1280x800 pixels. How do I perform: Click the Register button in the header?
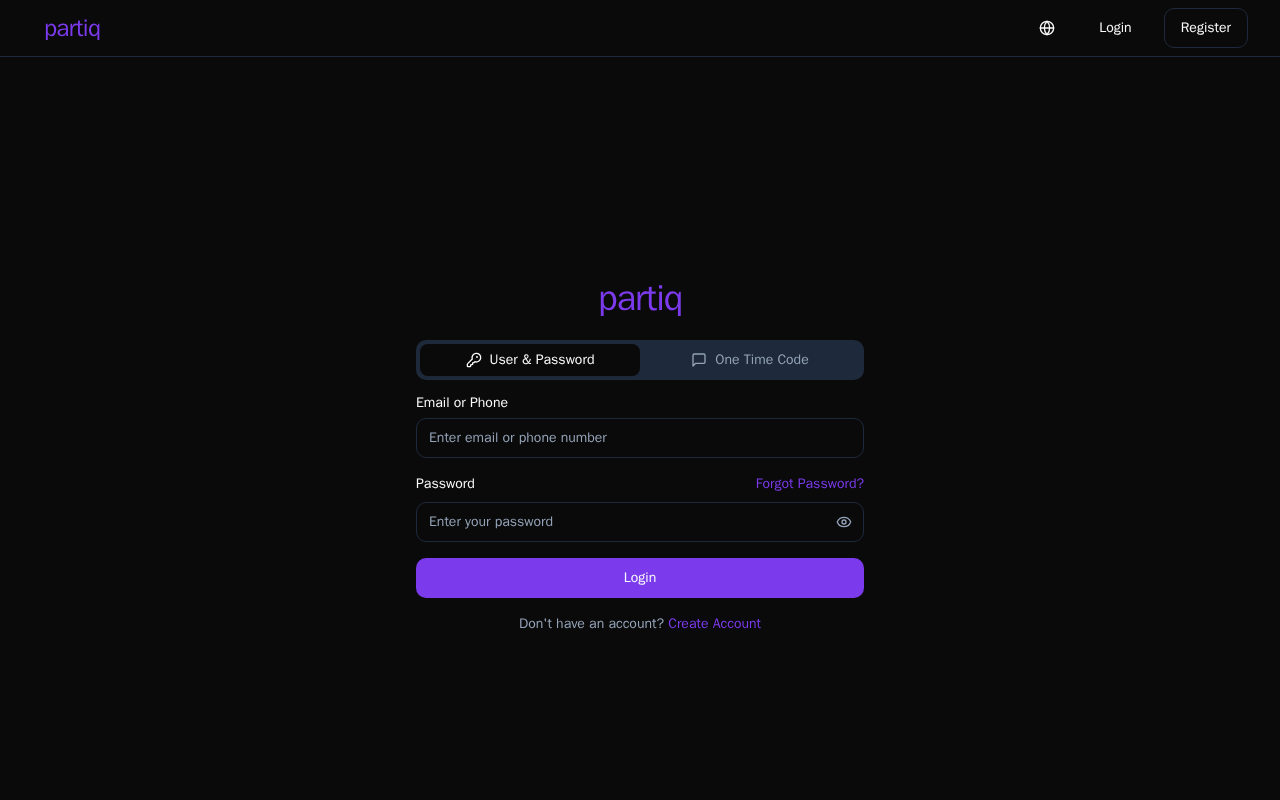(1206, 28)
